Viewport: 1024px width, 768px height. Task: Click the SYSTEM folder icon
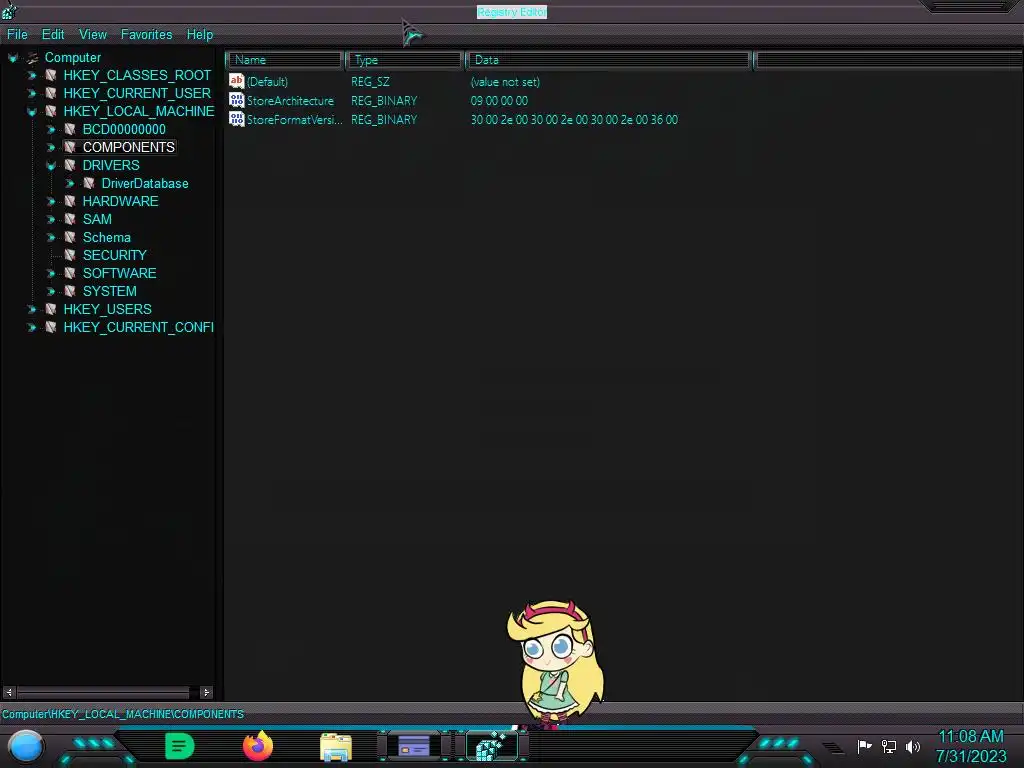(70, 291)
